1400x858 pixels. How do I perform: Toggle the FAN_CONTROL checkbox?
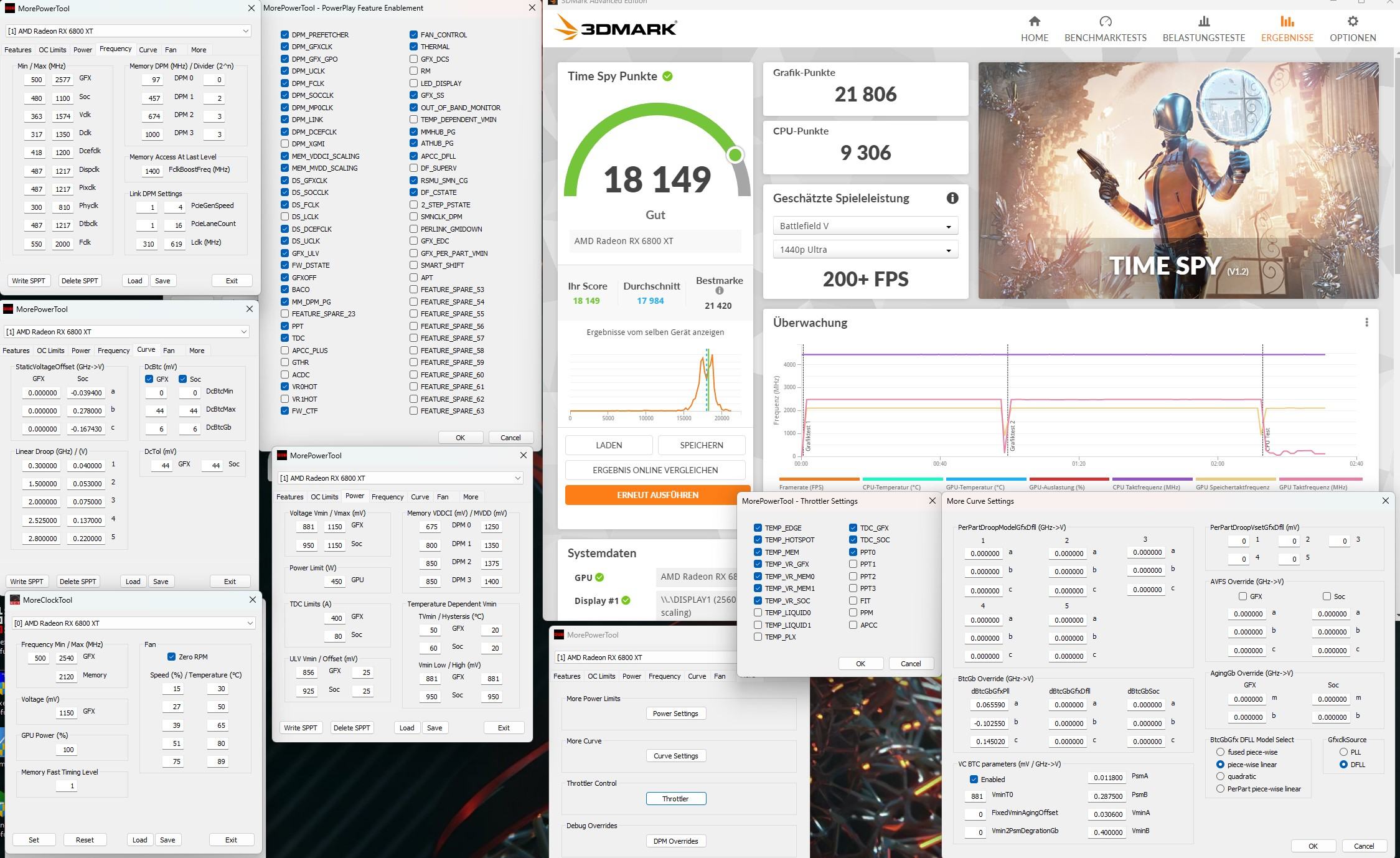(x=413, y=35)
